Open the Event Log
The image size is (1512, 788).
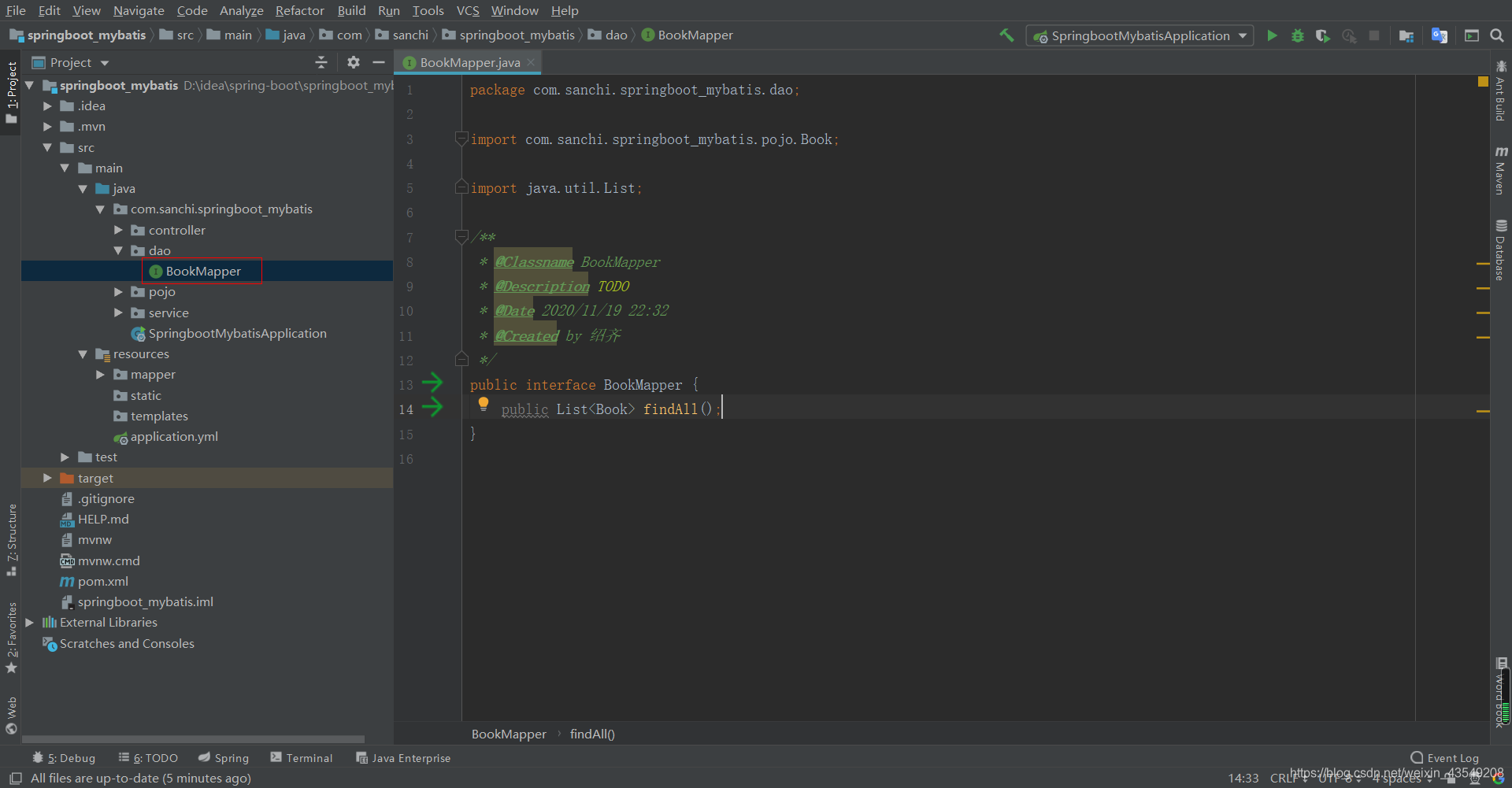[x=1445, y=757]
